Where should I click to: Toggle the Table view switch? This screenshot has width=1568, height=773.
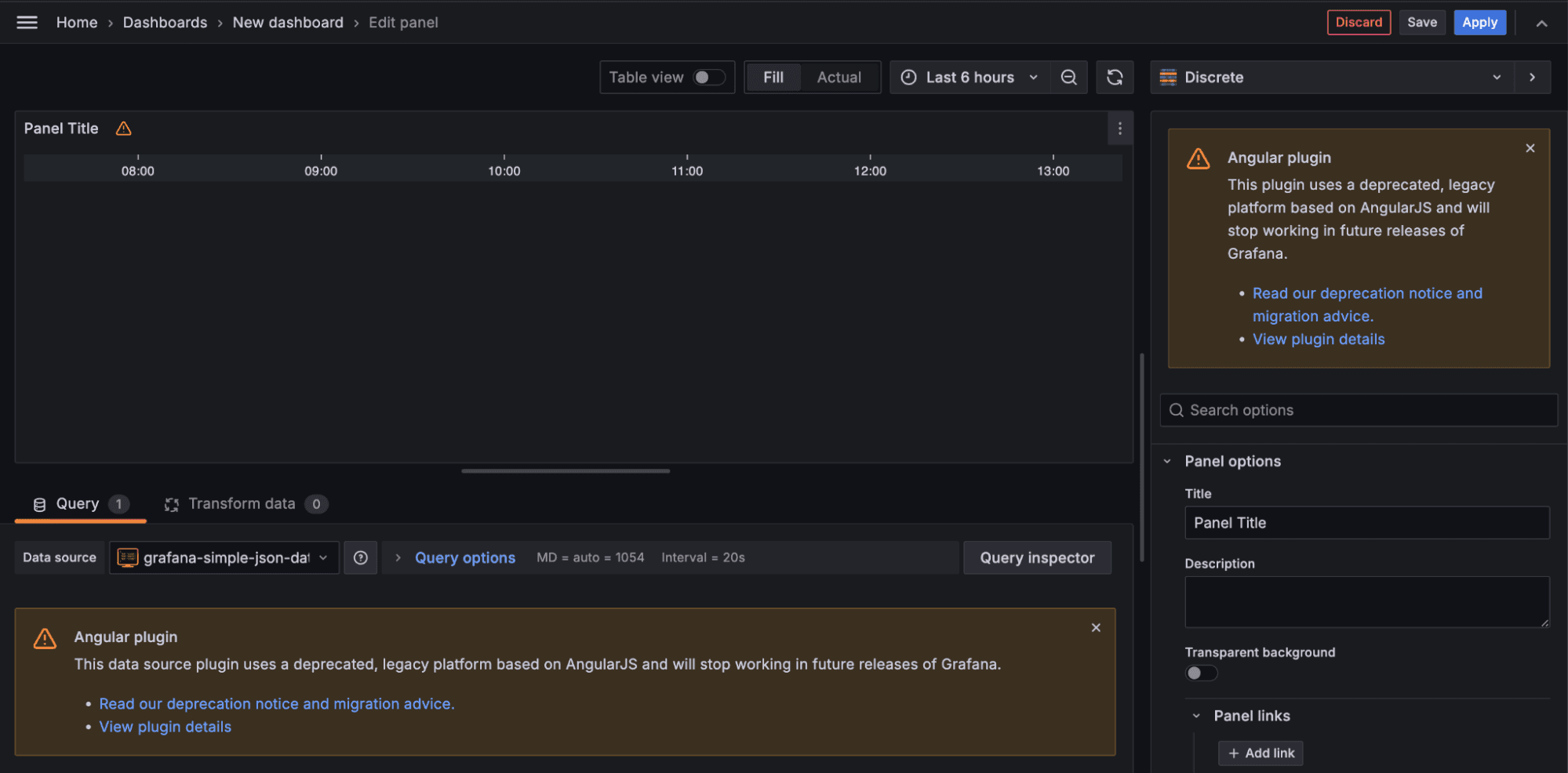(x=708, y=78)
